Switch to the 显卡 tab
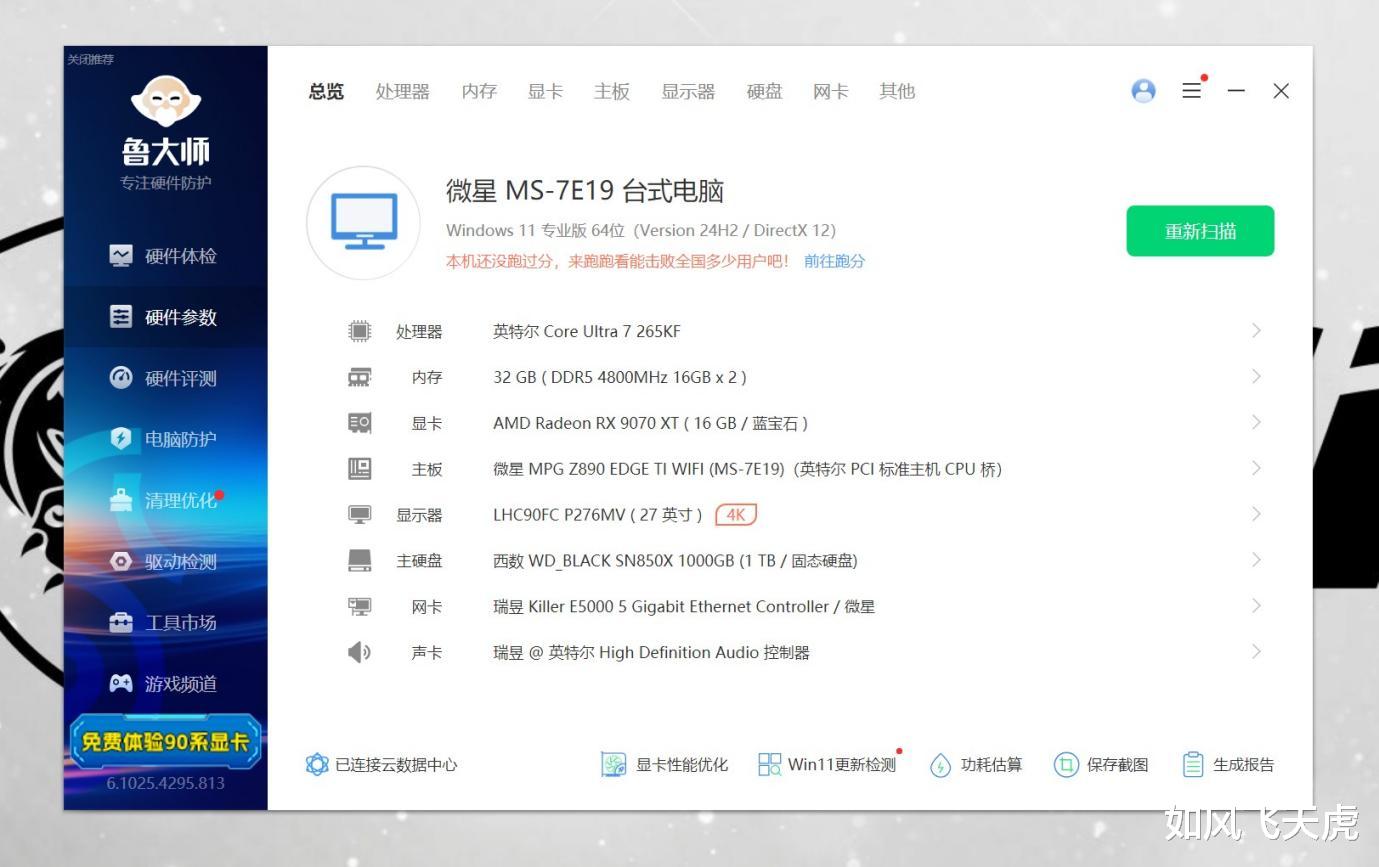This screenshot has width=1379, height=867. click(x=545, y=91)
